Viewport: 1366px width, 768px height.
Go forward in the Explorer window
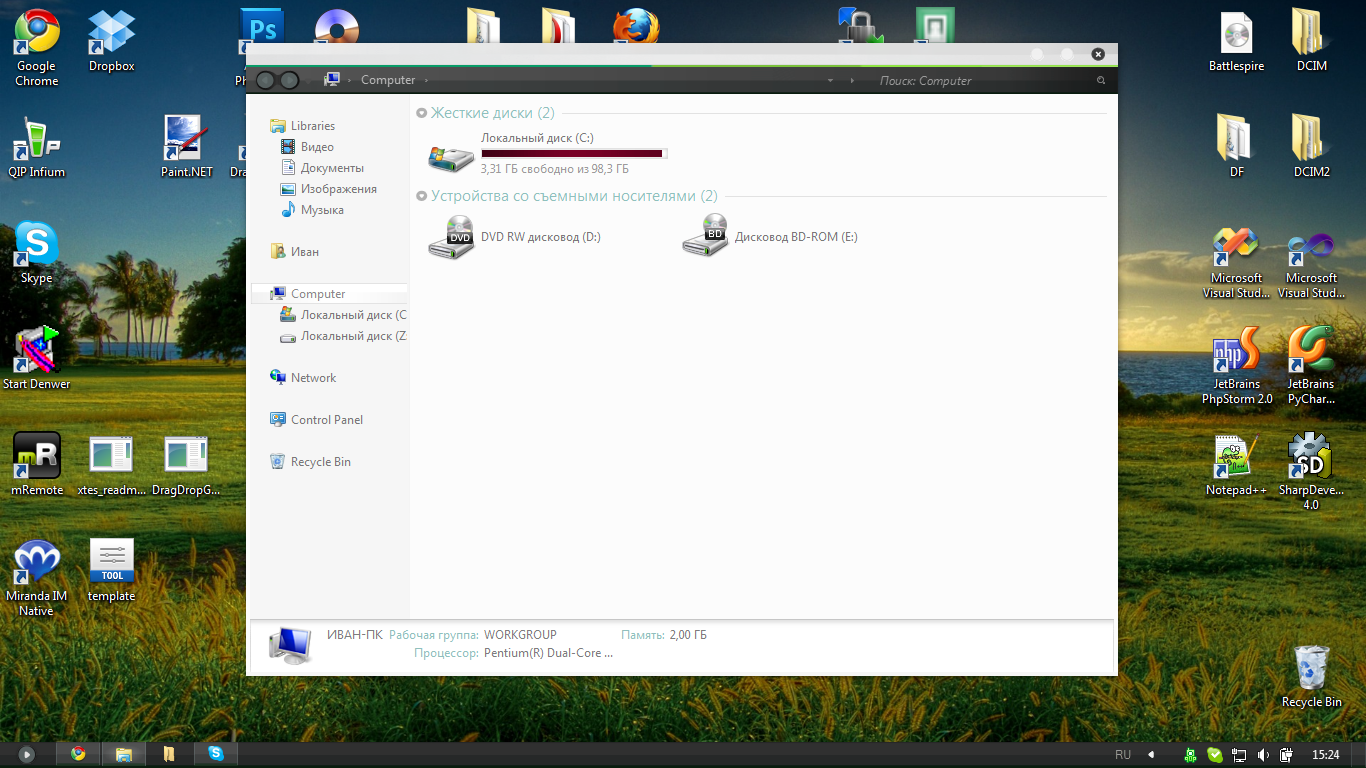pos(289,80)
